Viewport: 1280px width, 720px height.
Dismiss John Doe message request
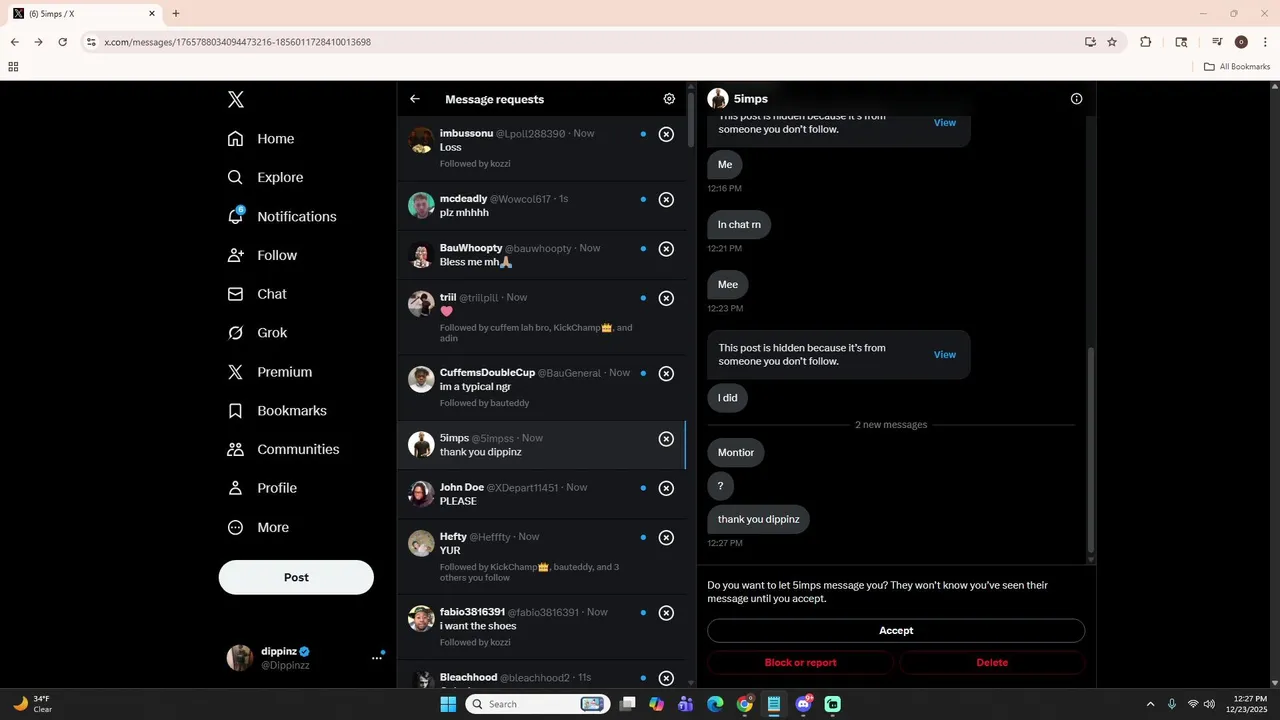[x=666, y=488]
